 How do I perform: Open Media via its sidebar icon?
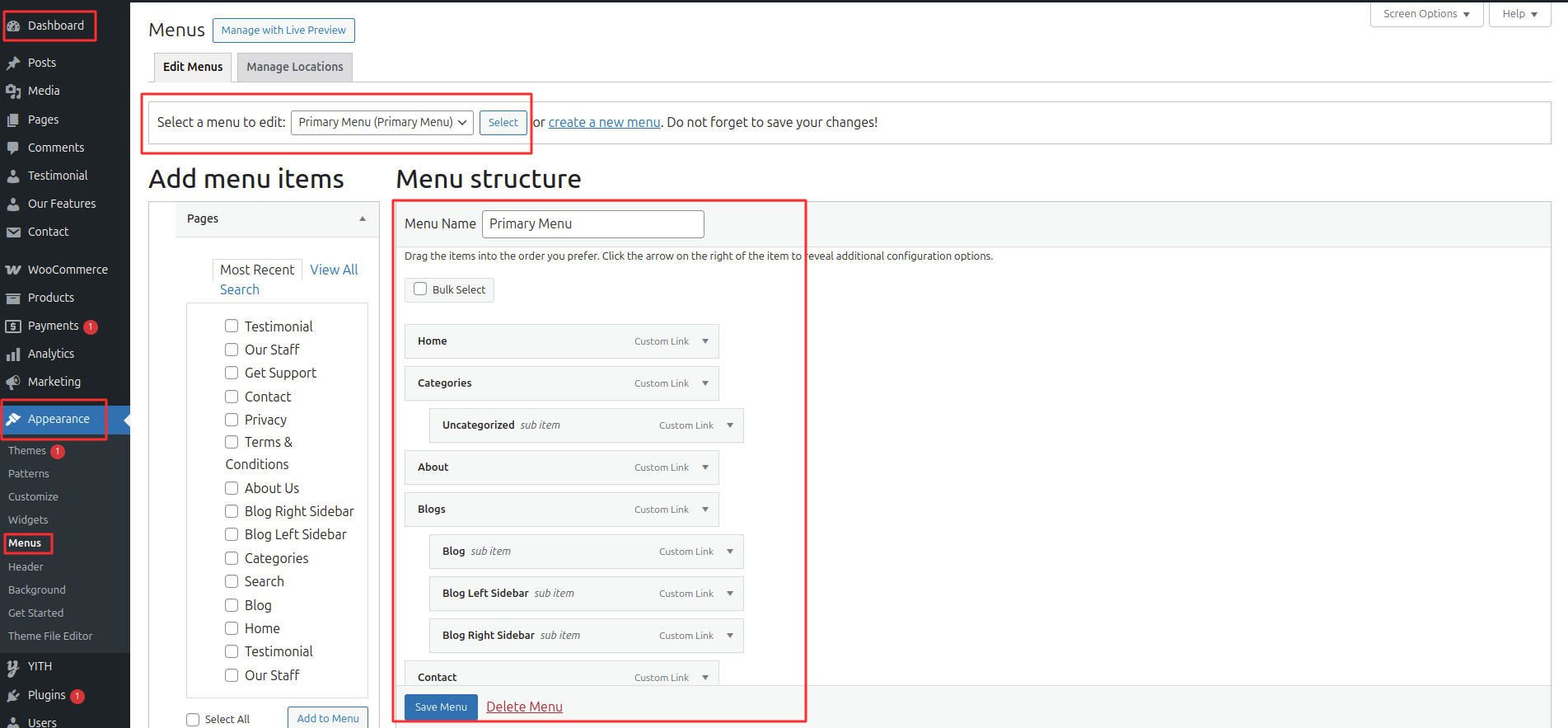pyautogui.click(x=13, y=91)
